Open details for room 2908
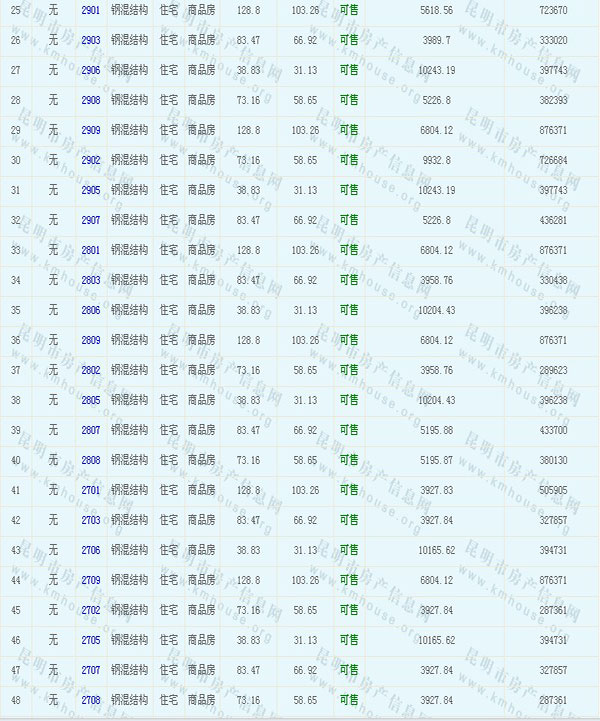600x721 pixels. click(91, 100)
